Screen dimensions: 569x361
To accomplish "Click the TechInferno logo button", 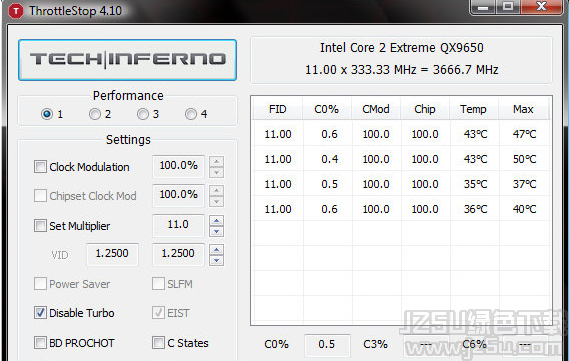I will pyautogui.click(x=127, y=60).
